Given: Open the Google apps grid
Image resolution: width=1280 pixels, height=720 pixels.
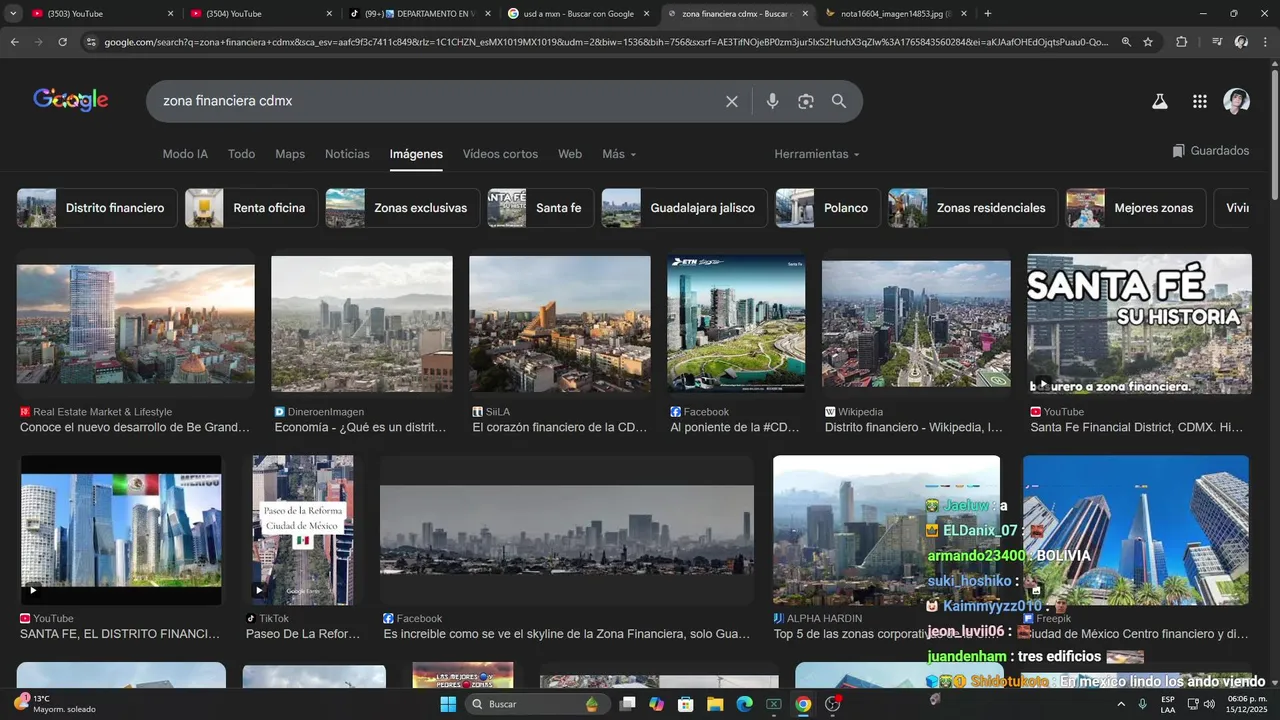Looking at the screenshot, I should 1200,101.
